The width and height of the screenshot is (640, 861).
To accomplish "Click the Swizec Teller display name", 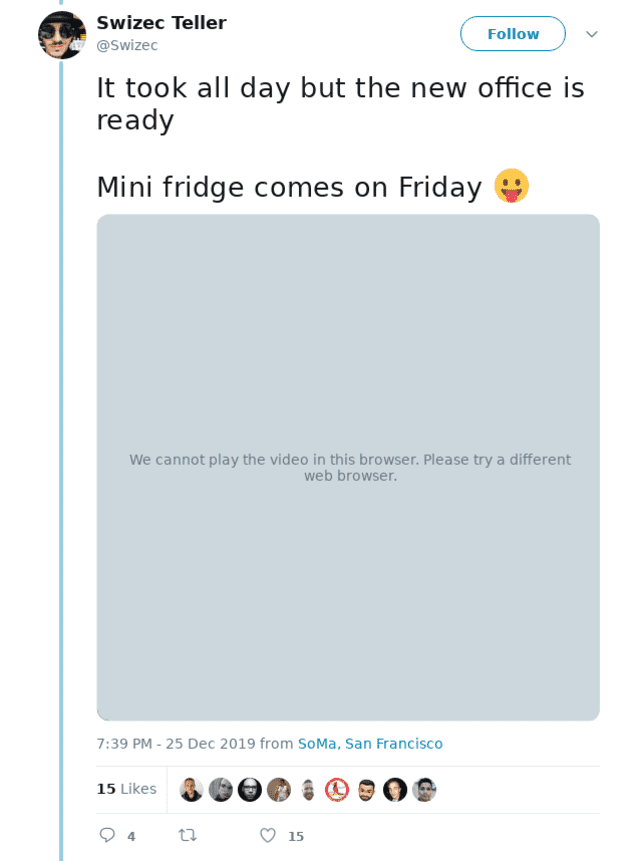I will pos(161,23).
